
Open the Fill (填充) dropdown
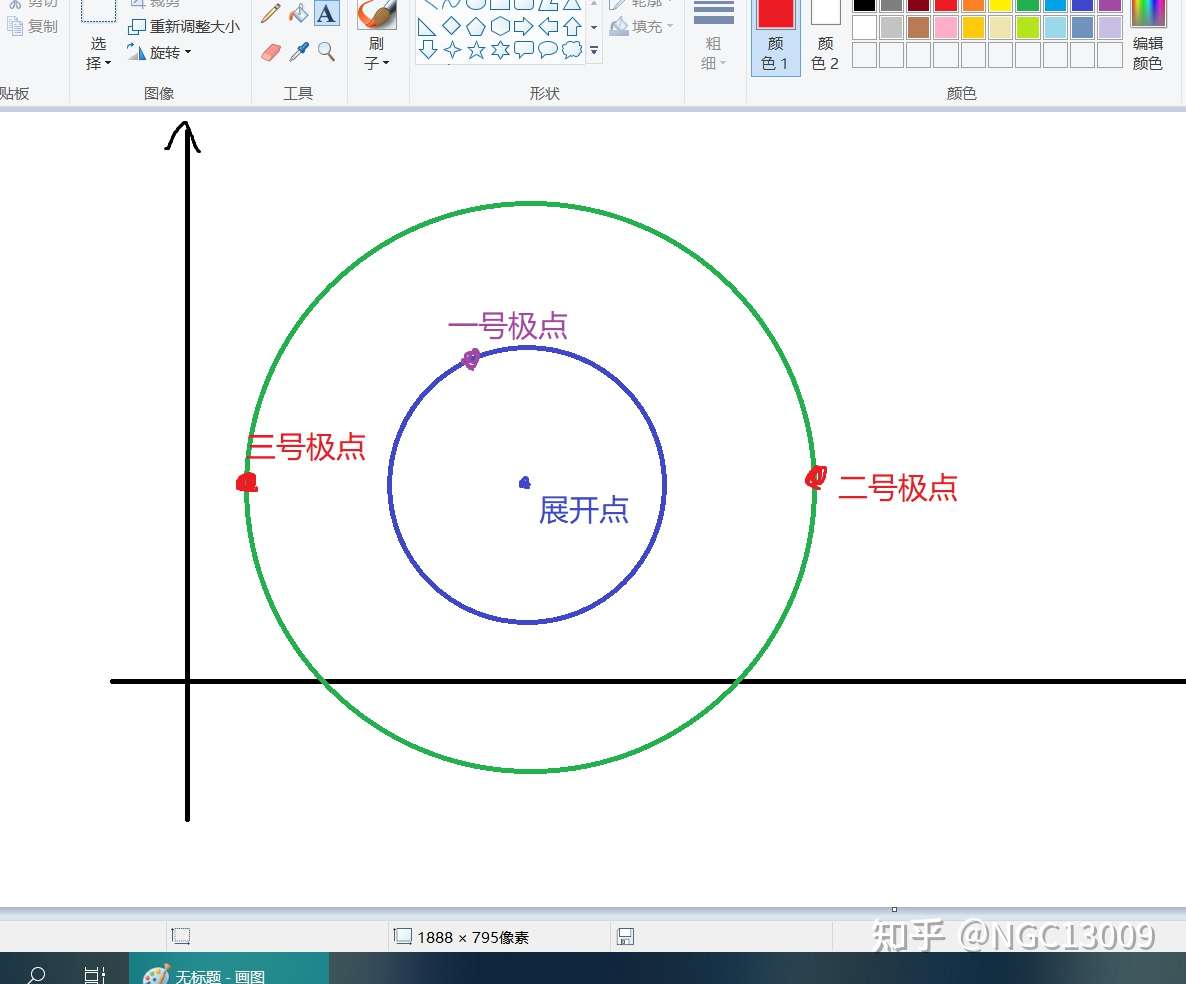tap(642, 26)
